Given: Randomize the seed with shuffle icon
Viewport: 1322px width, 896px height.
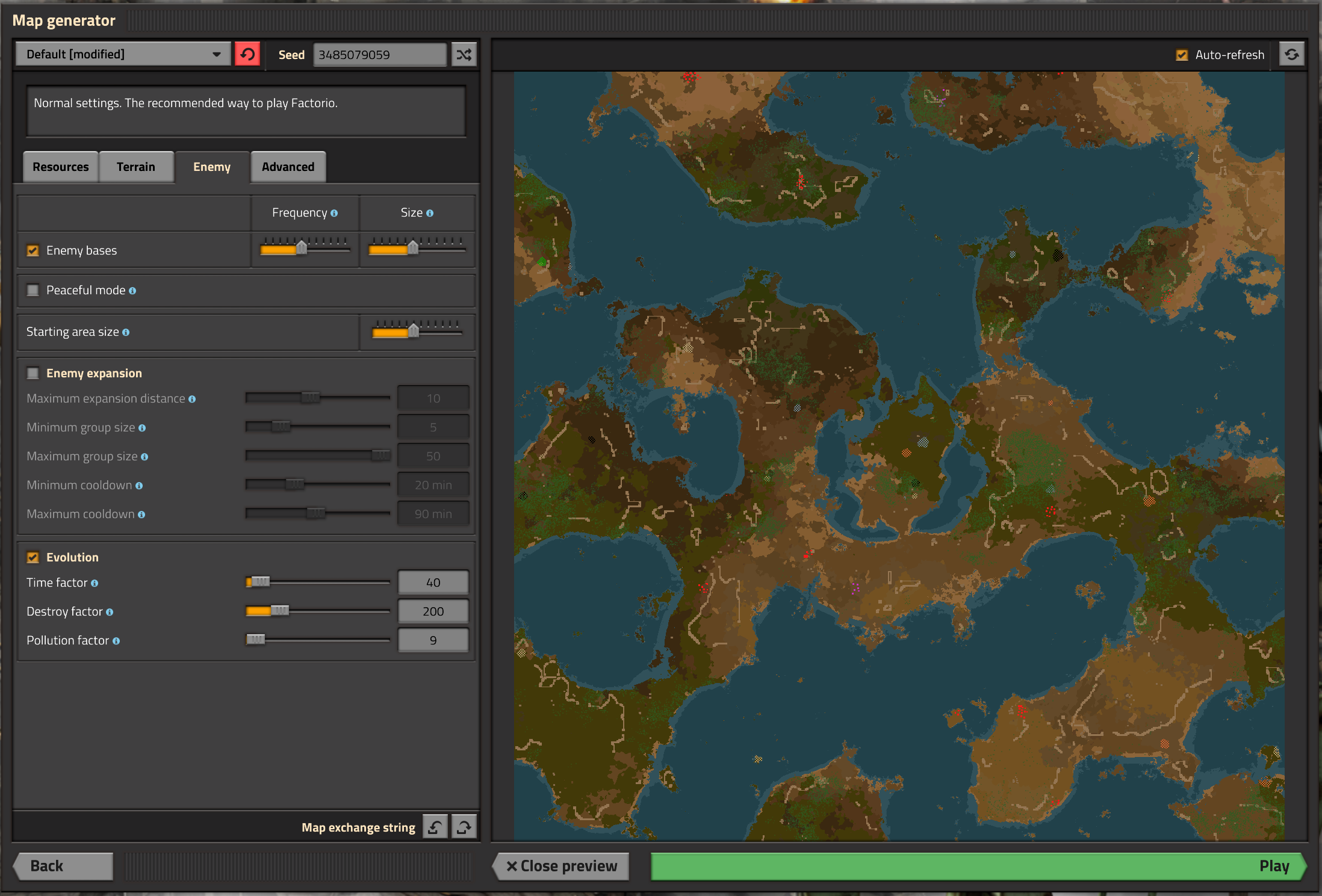Looking at the screenshot, I should [x=464, y=54].
